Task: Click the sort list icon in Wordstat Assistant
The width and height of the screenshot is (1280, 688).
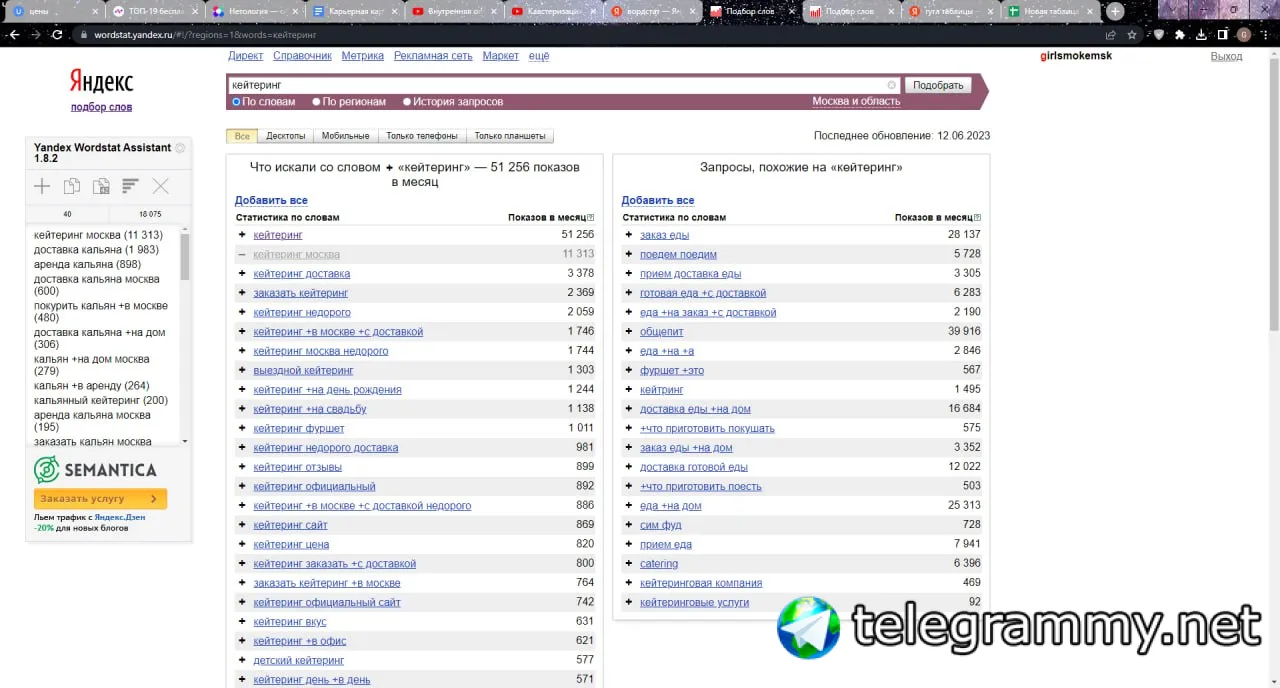Action: click(130, 186)
